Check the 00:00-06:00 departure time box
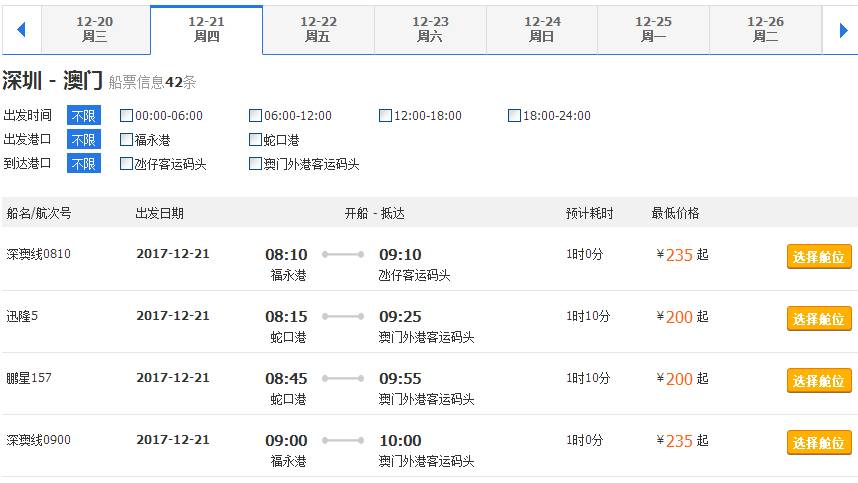 tap(126, 115)
